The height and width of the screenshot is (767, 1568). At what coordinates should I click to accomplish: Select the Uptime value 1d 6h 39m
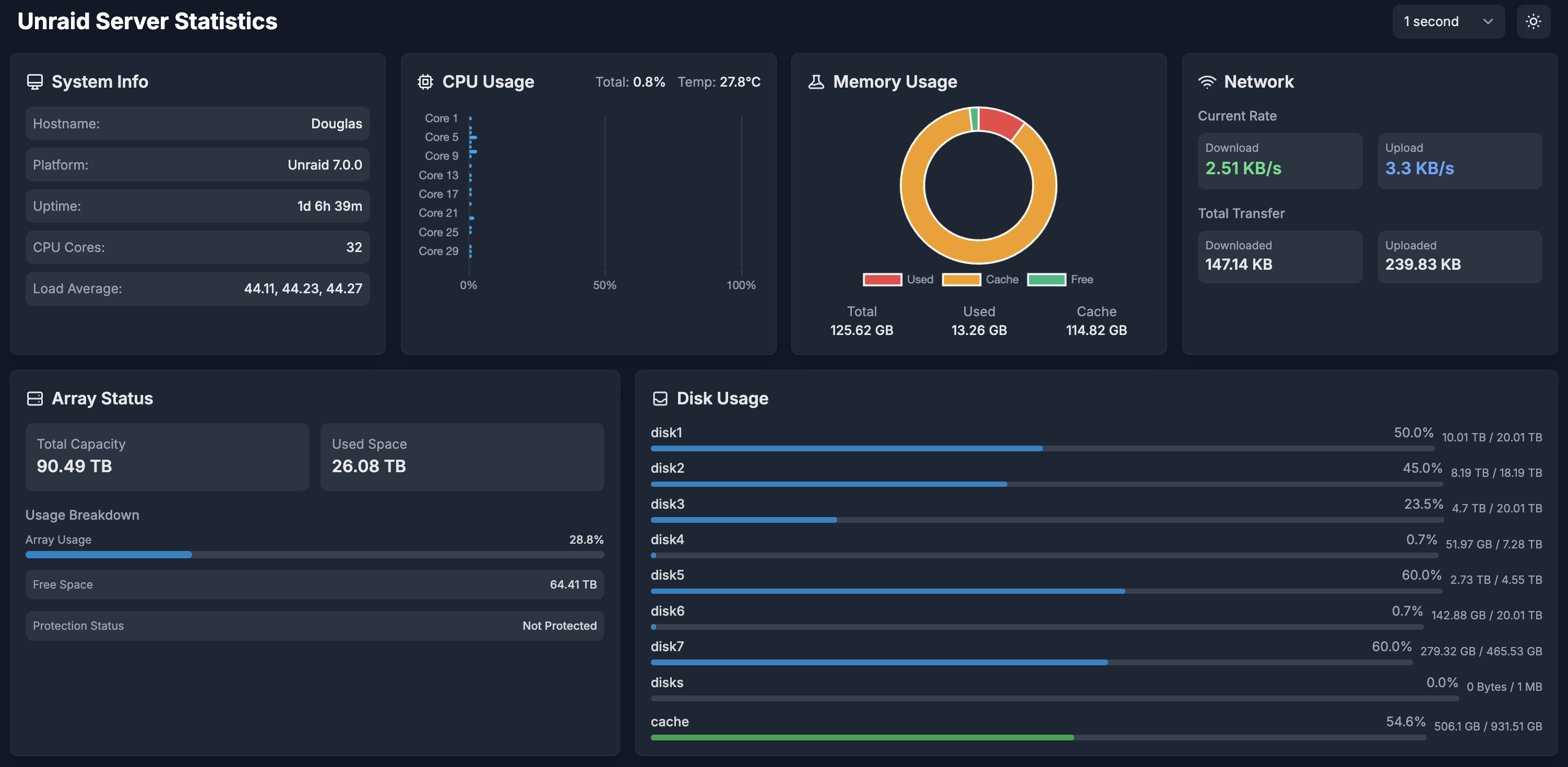[x=330, y=206]
